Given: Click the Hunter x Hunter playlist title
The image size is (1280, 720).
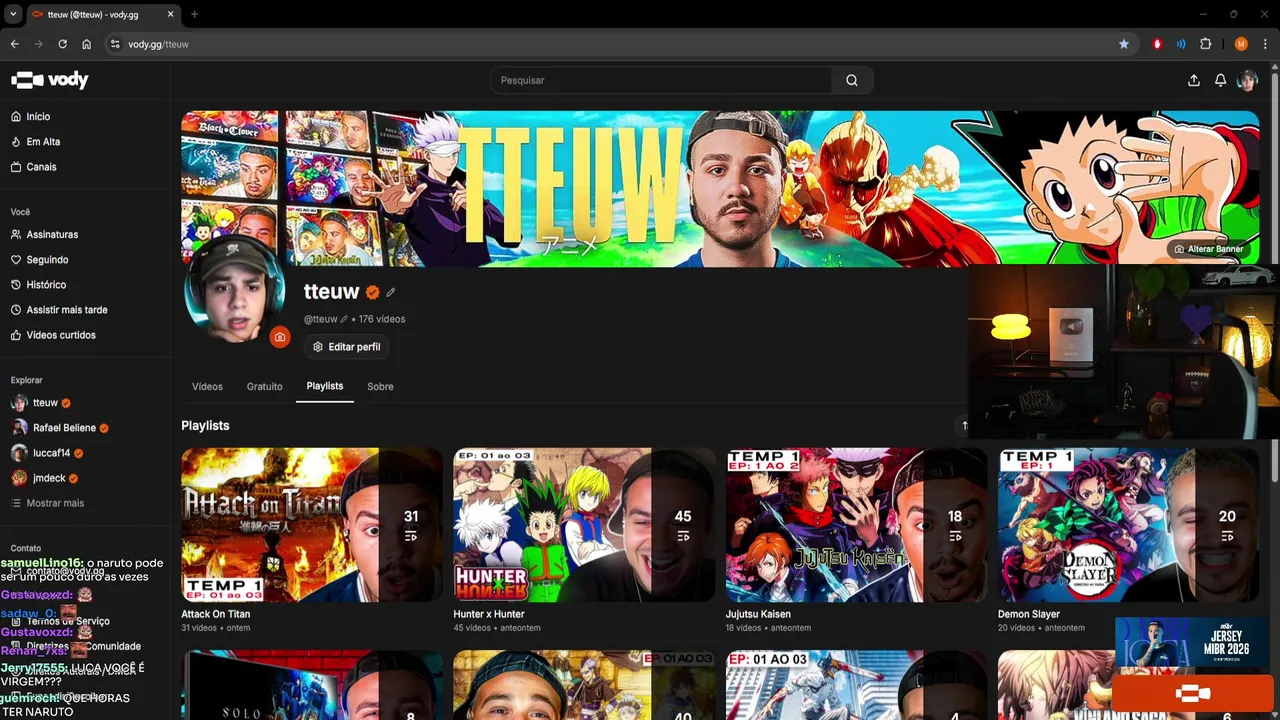Looking at the screenshot, I should point(489,614).
